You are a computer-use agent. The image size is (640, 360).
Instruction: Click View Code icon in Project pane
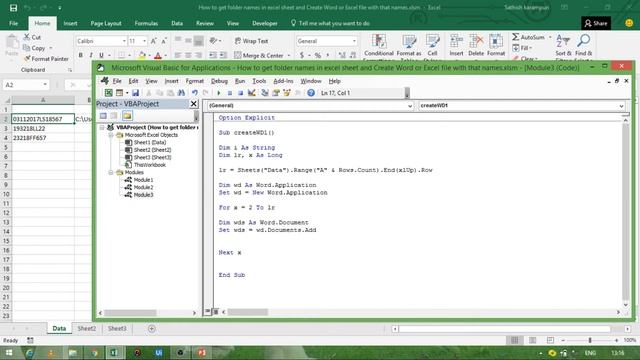click(103, 116)
